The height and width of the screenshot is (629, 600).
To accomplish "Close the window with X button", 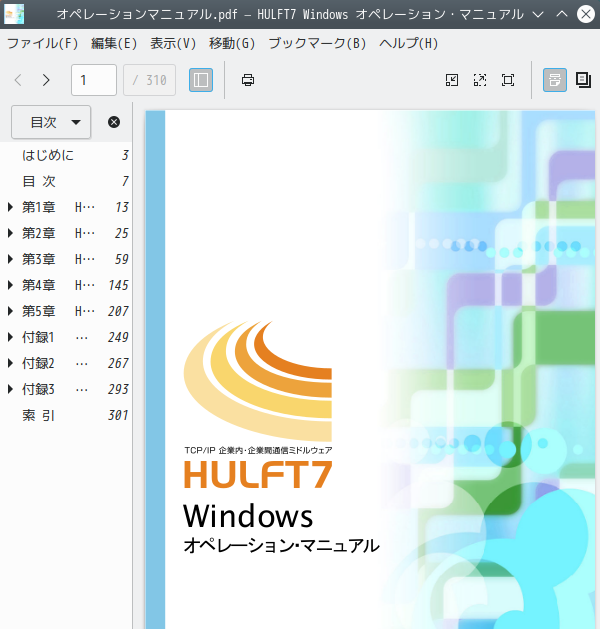I will tap(586, 14).
